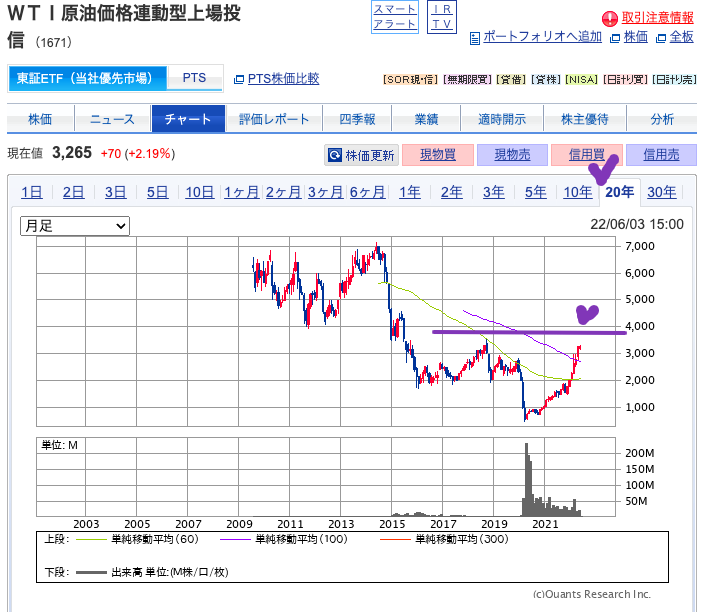Open the 四季報 tab
Viewport: 704px width, 612px height.
coord(357,119)
